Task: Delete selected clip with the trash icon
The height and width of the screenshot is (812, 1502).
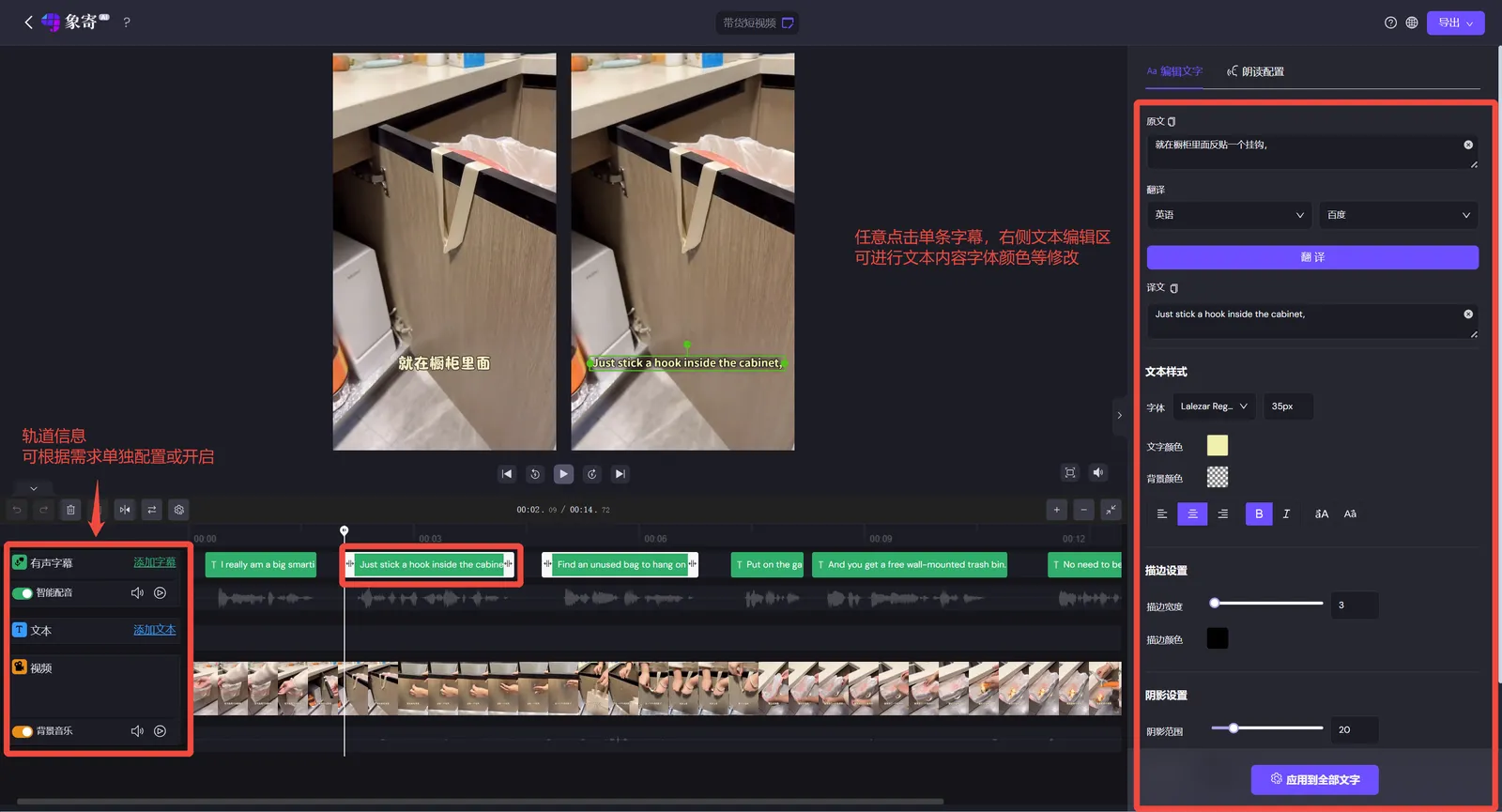Action: click(70, 510)
